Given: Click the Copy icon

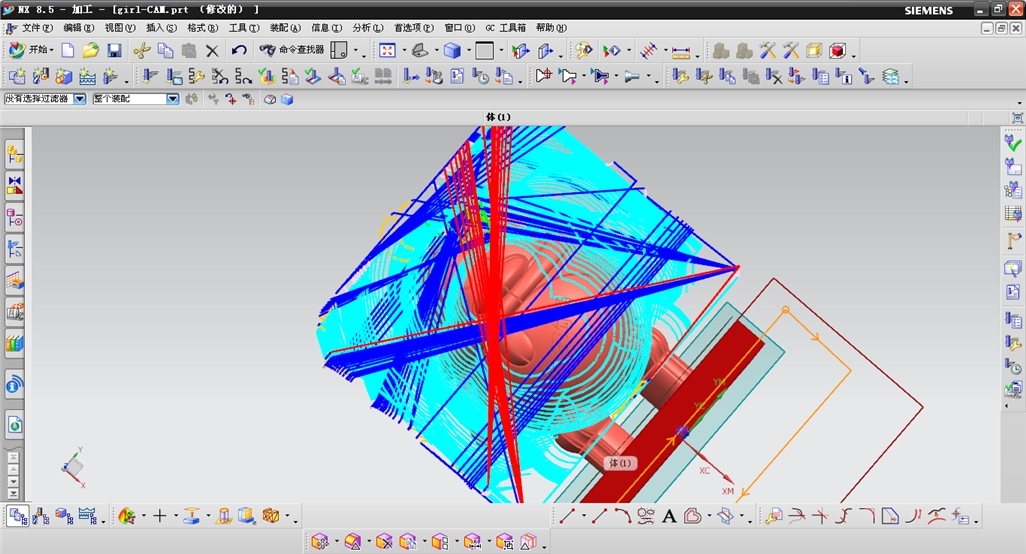Looking at the screenshot, I should click(x=166, y=50).
